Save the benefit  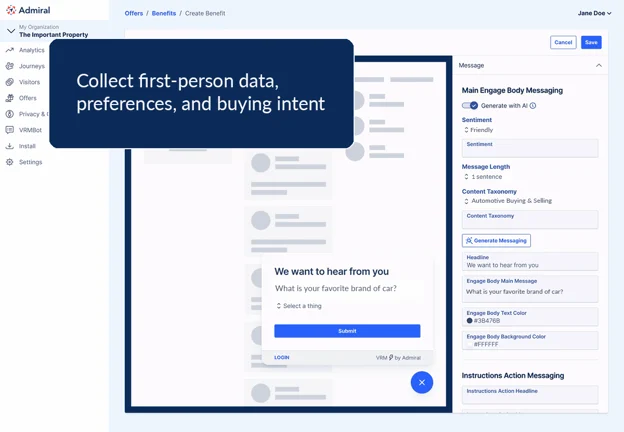click(x=591, y=42)
